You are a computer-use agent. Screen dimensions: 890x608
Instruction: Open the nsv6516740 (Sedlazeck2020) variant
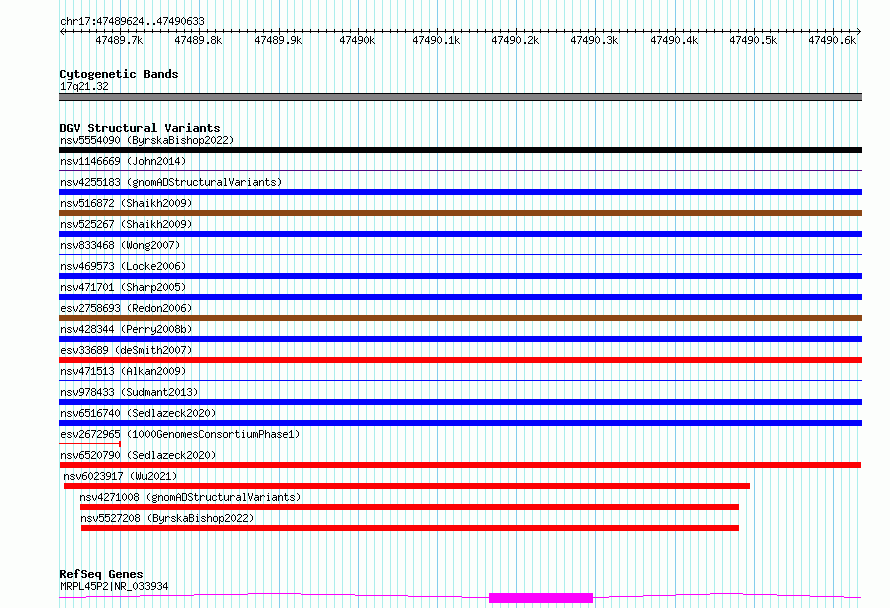[x=138, y=413]
